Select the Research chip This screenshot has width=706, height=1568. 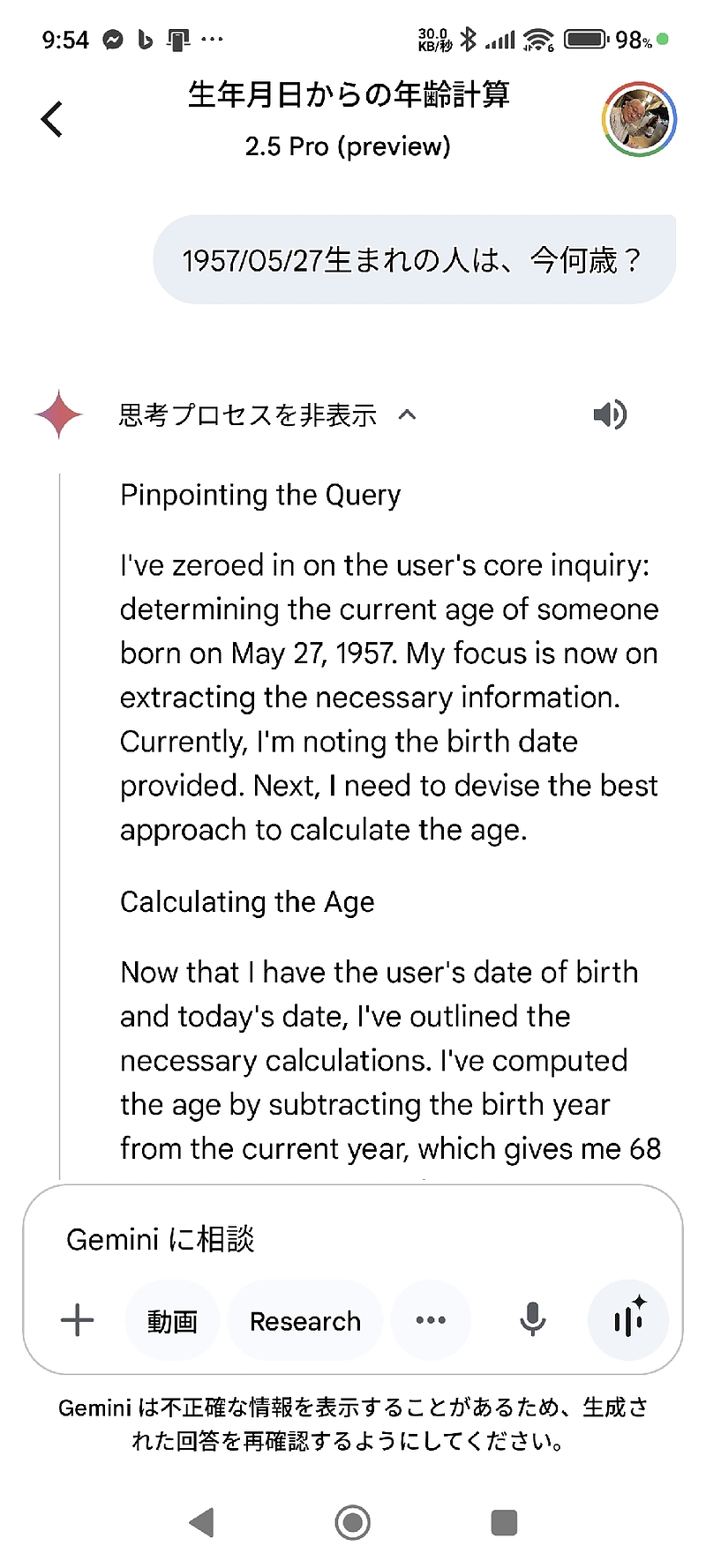click(305, 1321)
